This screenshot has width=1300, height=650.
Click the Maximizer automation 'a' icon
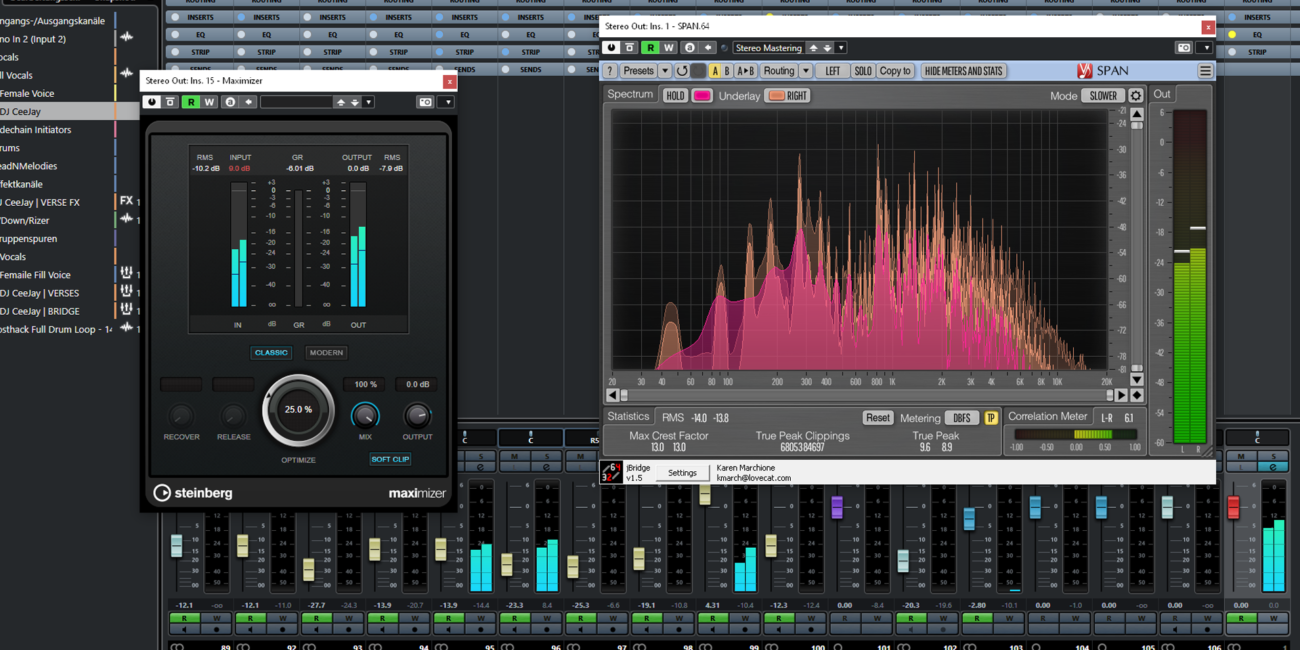coord(230,102)
